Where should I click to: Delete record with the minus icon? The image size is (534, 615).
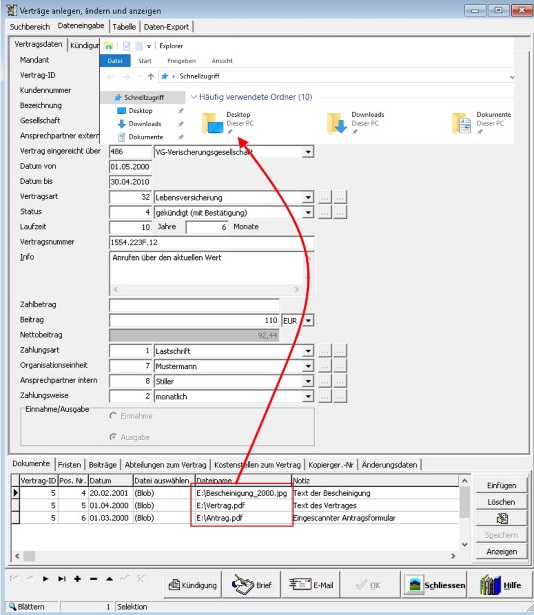(x=93, y=579)
